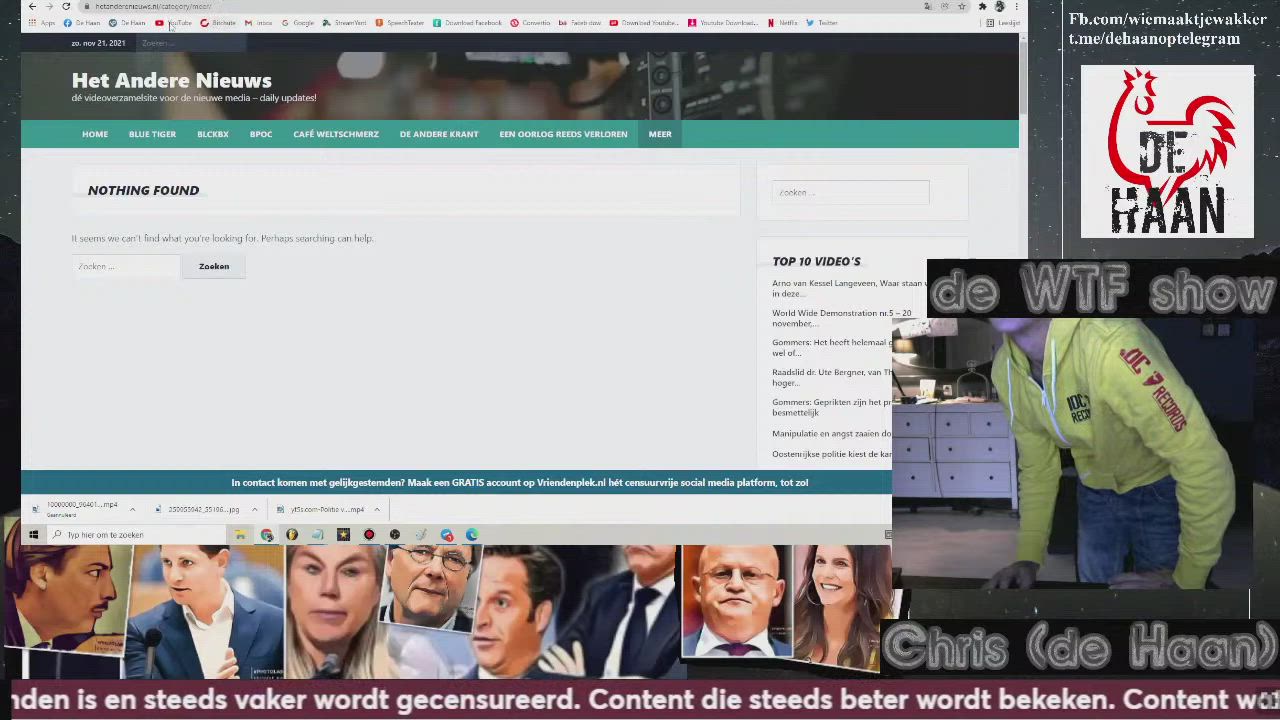
Task: Click the sidebar Zoeken search field
Action: coord(850,192)
